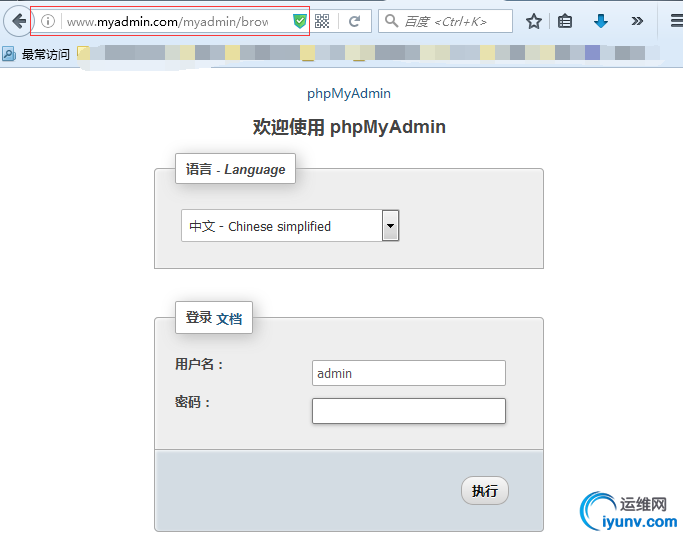
Task: Open downloads with the blue arrow icon
Action: (601, 21)
